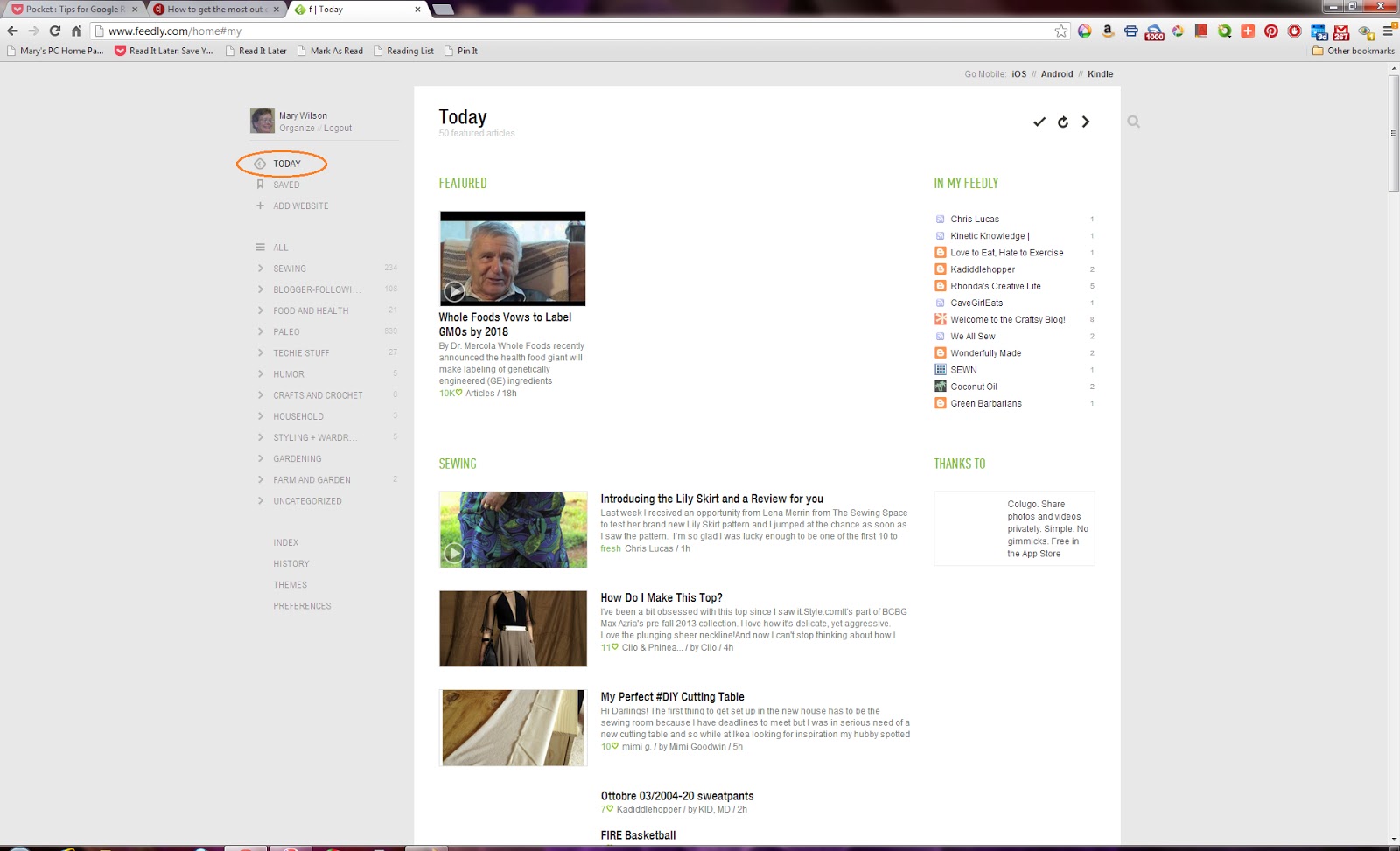Expand the Household category
Image resolution: width=1400 pixels, height=851 pixels.
(x=260, y=416)
